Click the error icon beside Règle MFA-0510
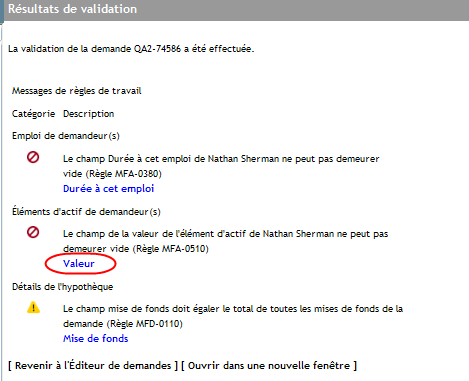 click(33, 232)
